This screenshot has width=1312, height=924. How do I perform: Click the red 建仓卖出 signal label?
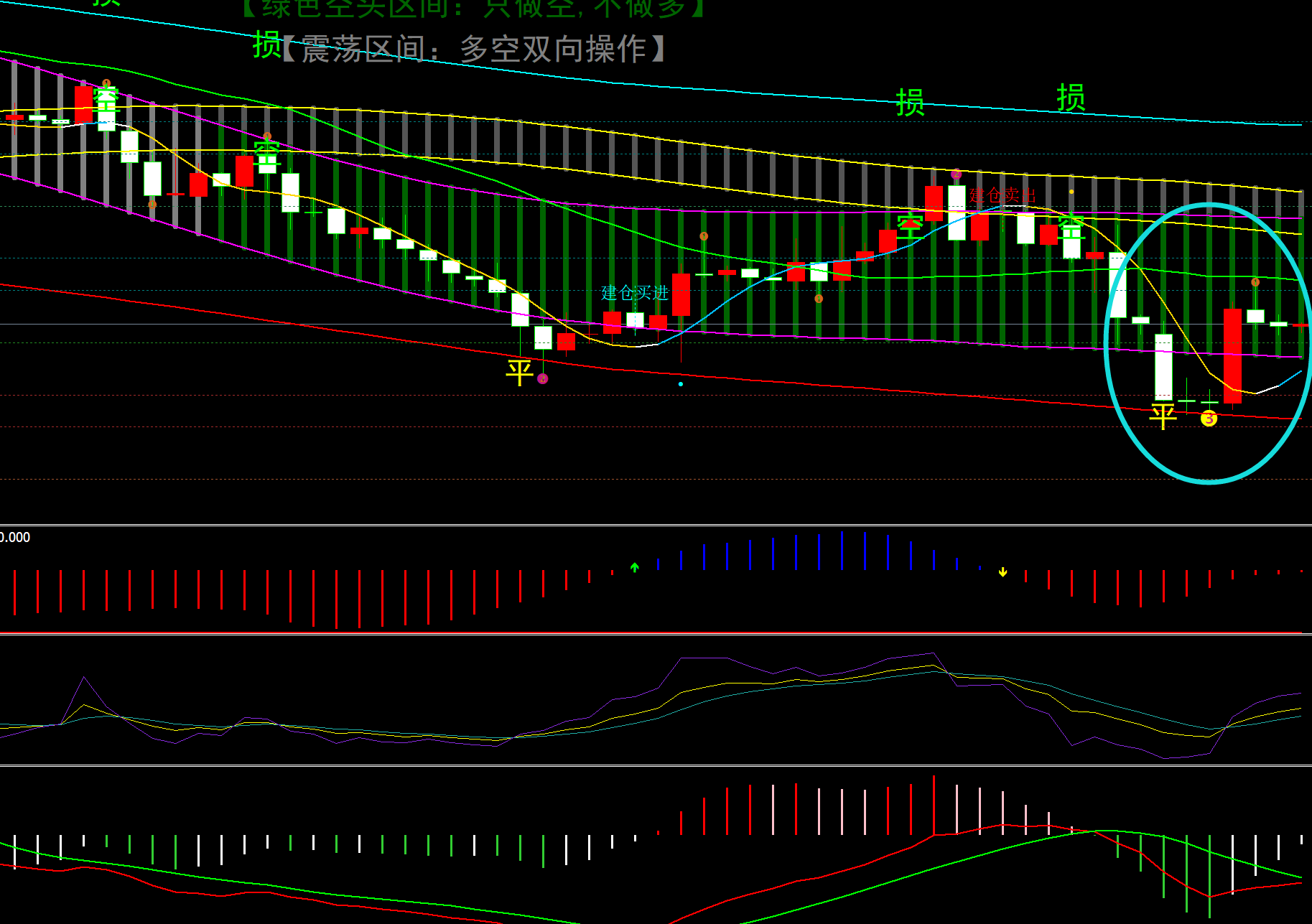(1002, 195)
